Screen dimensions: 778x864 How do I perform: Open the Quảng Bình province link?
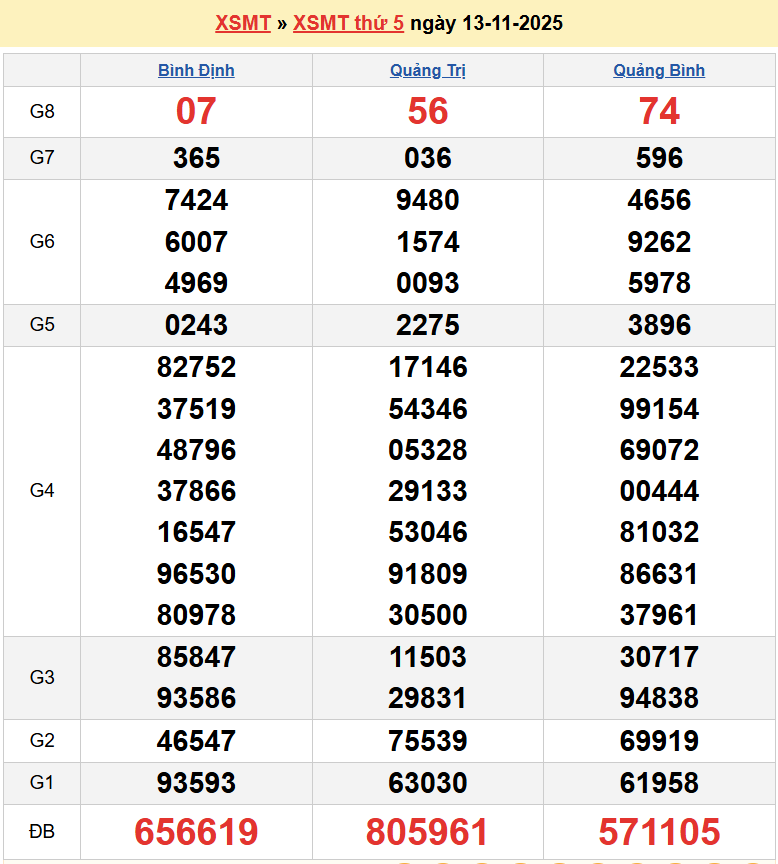[x=659, y=70]
